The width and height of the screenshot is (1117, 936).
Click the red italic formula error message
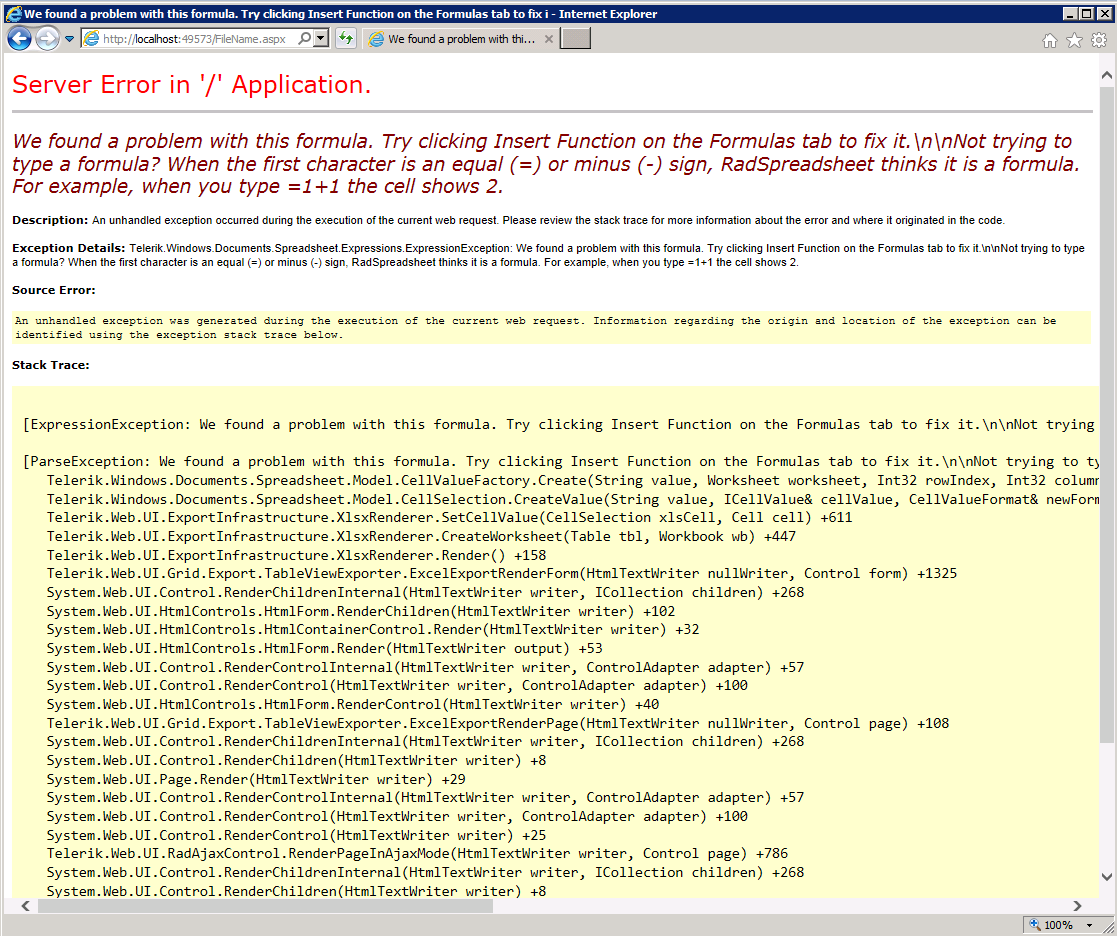[546, 164]
